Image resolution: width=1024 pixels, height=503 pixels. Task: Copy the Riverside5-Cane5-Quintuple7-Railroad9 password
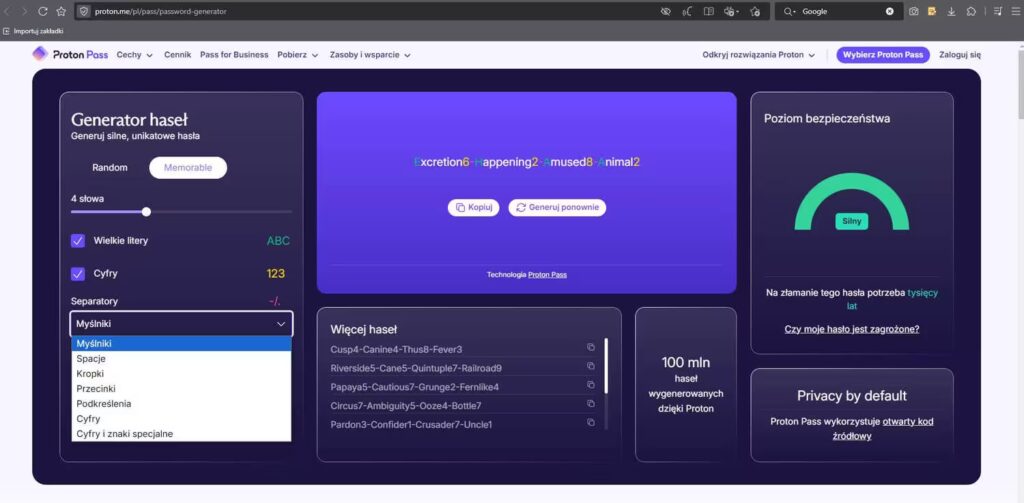[591, 366]
